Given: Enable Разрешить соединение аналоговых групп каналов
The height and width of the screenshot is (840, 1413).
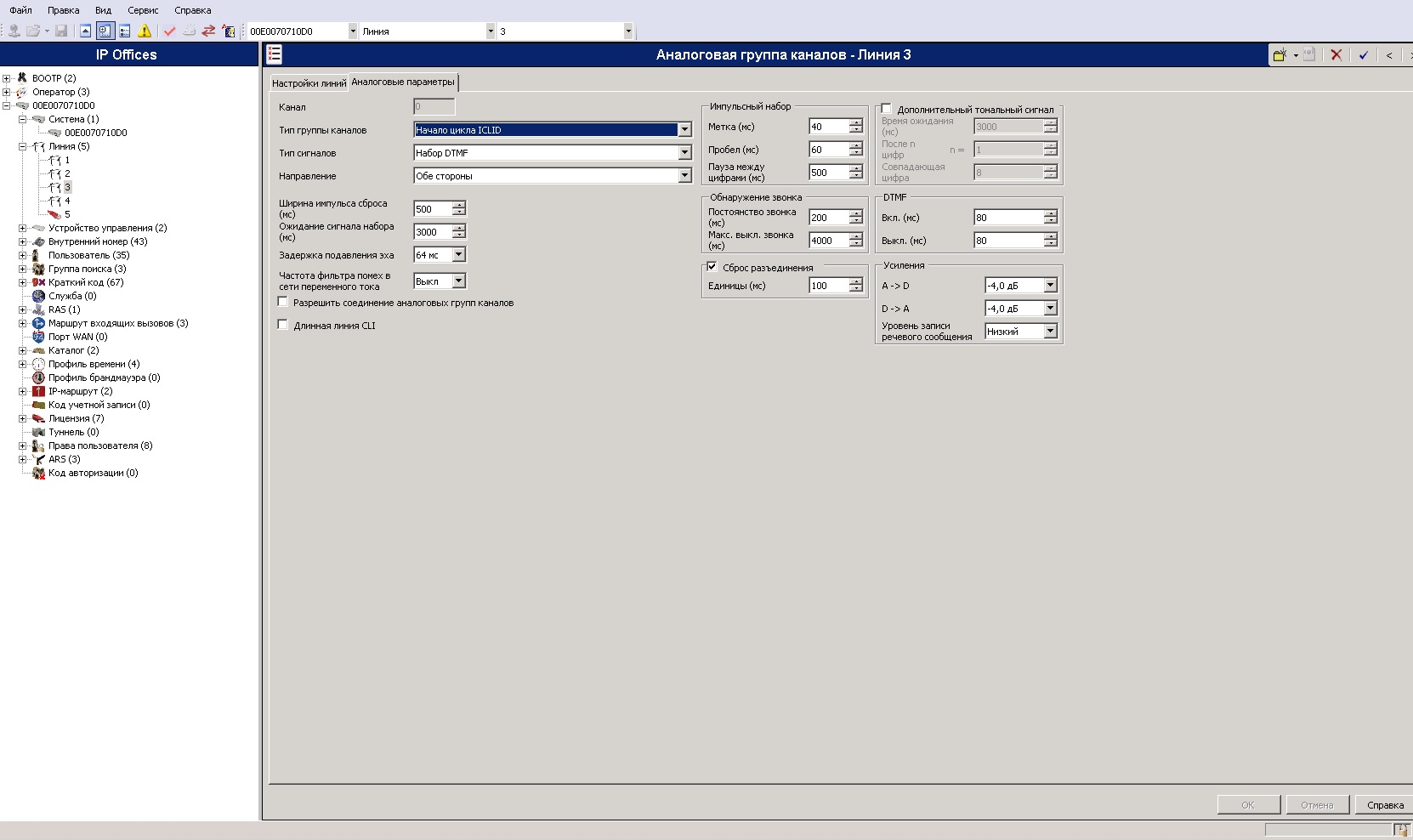Looking at the screenshot, I should tap(283, 302).
